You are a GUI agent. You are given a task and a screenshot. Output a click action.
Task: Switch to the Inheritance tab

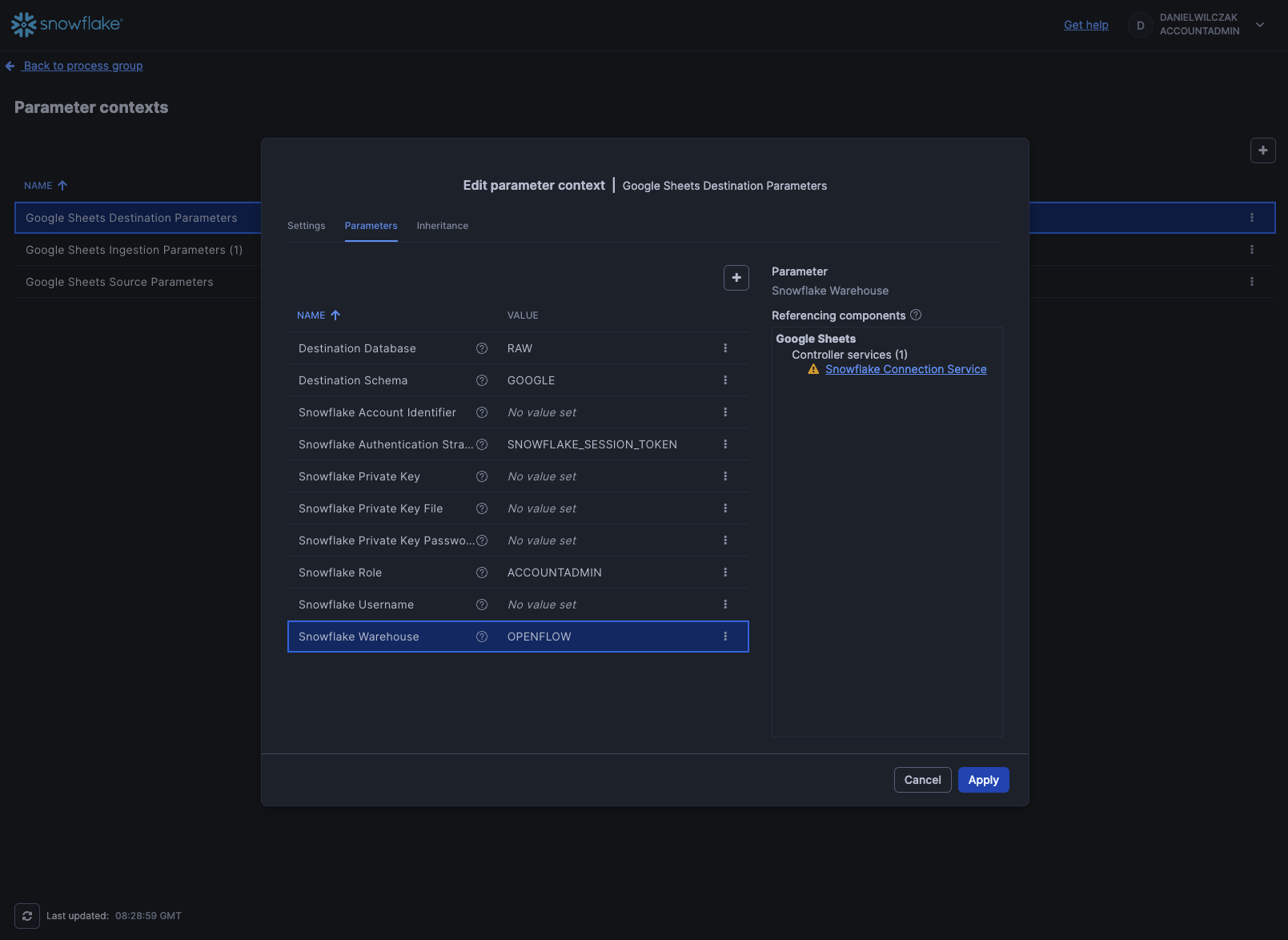(x=442, y=226)
